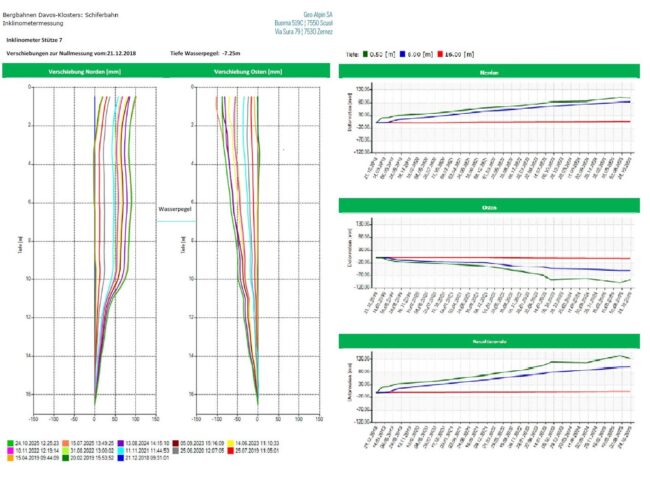Select the 10.11.2022 magenta legend marker
Viewport: 650px width, 490px height.
10,449
